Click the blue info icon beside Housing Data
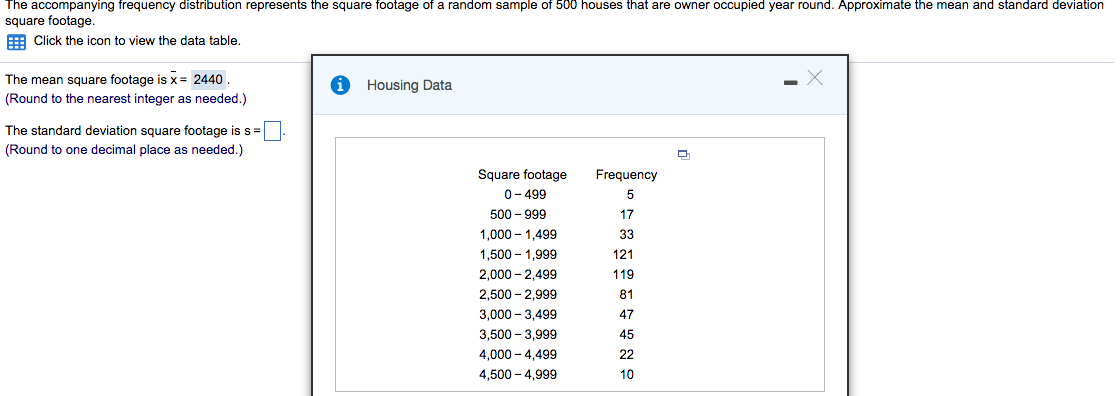The height and width of the screenshot is (396, 1120). point(341,85)
